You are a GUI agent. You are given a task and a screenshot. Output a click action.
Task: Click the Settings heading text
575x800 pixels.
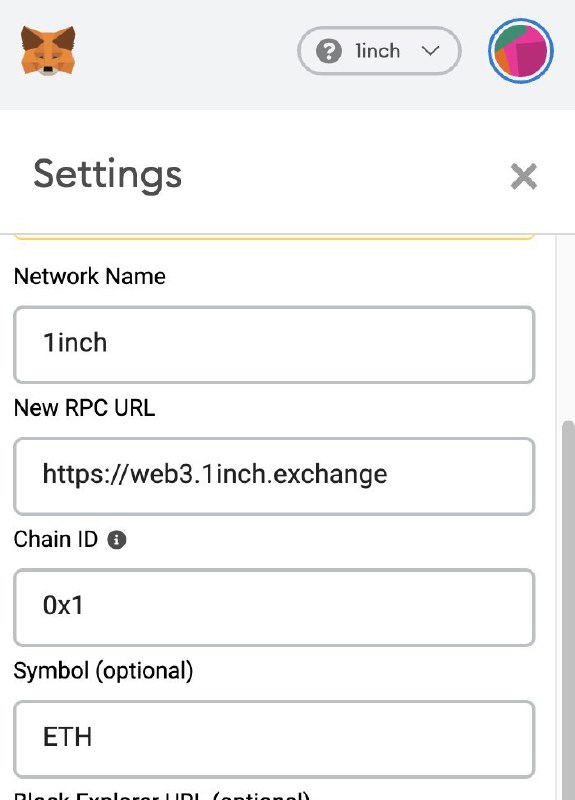coord(108,174)
